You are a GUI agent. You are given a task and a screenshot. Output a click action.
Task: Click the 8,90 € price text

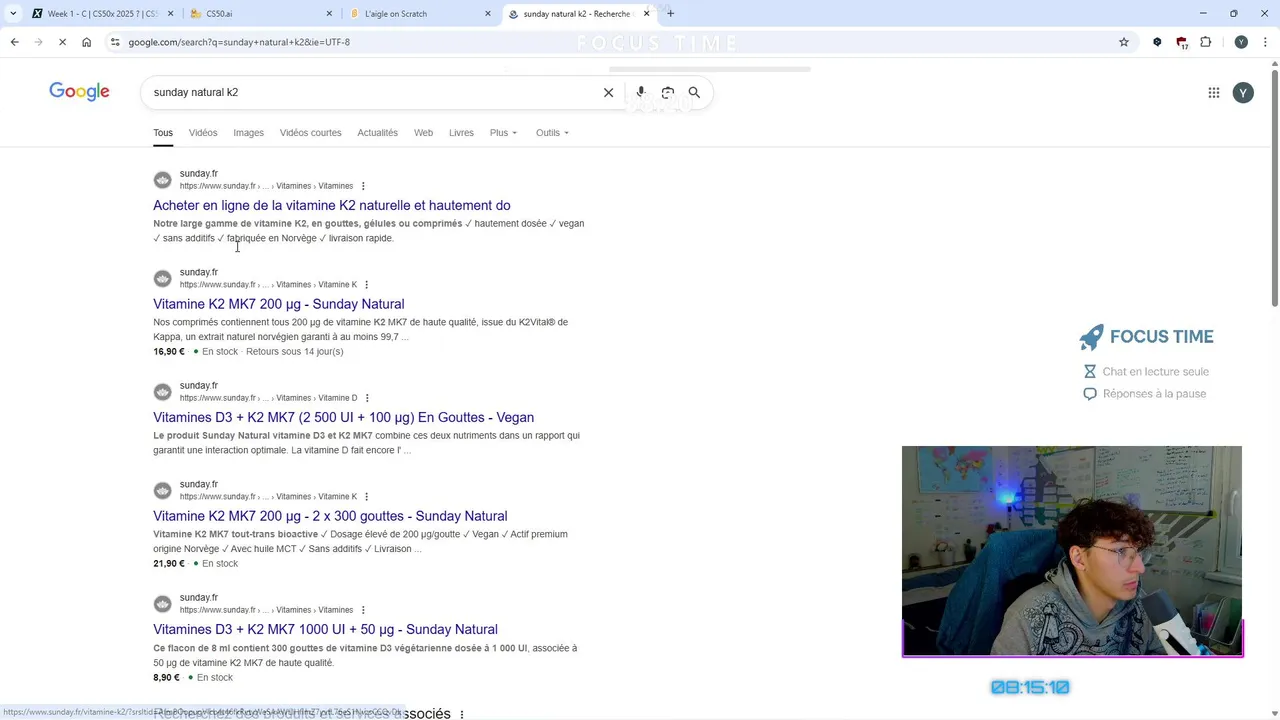[166, 678]
